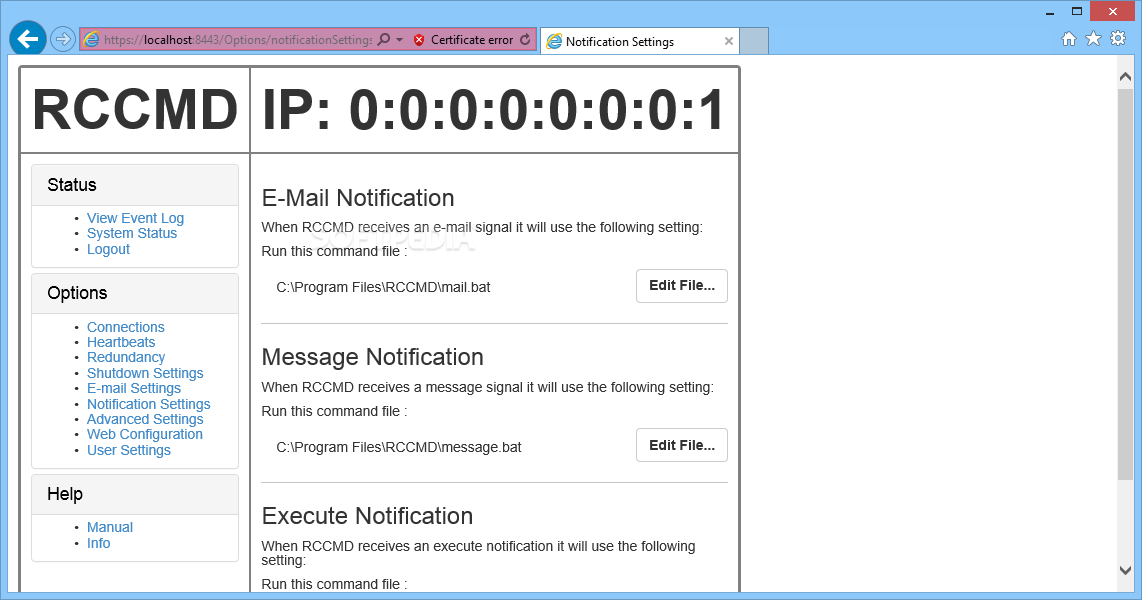Viewport: 1142px width, 600px height.
Task: Open View Event Log link
Action: coord(135,218)
